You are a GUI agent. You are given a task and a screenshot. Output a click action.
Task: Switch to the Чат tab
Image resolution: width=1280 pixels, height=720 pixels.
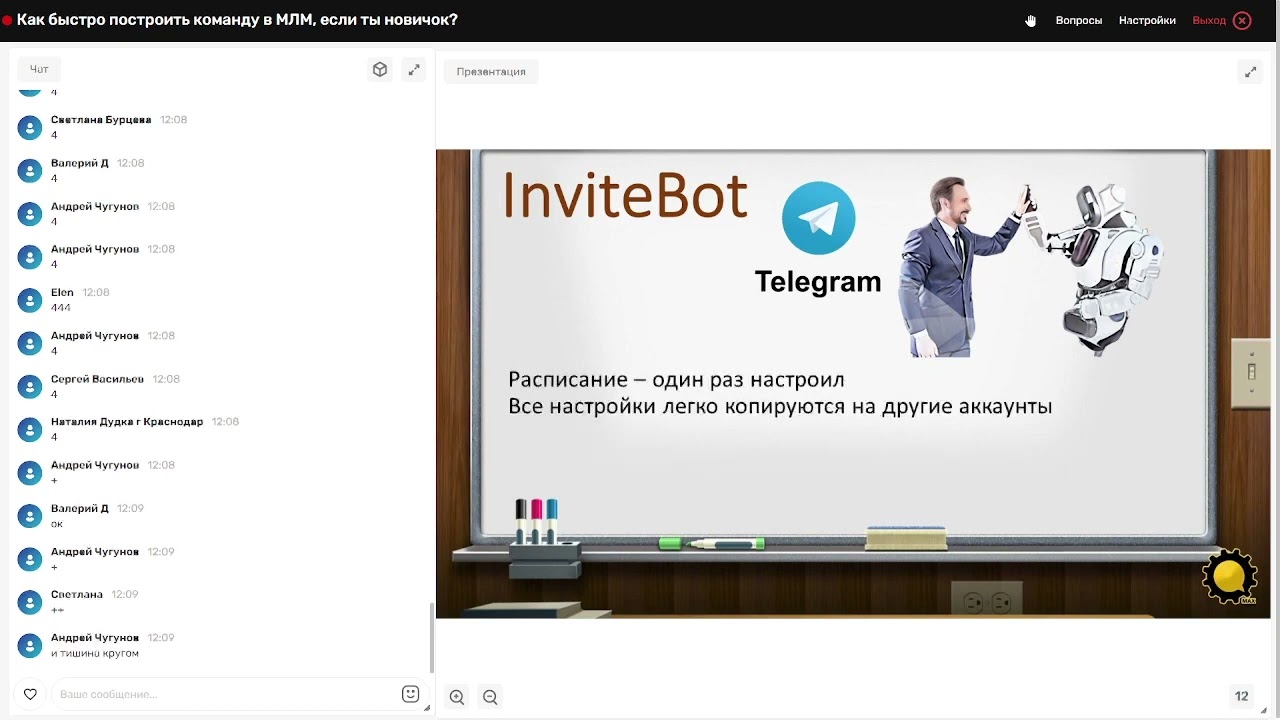39,70
